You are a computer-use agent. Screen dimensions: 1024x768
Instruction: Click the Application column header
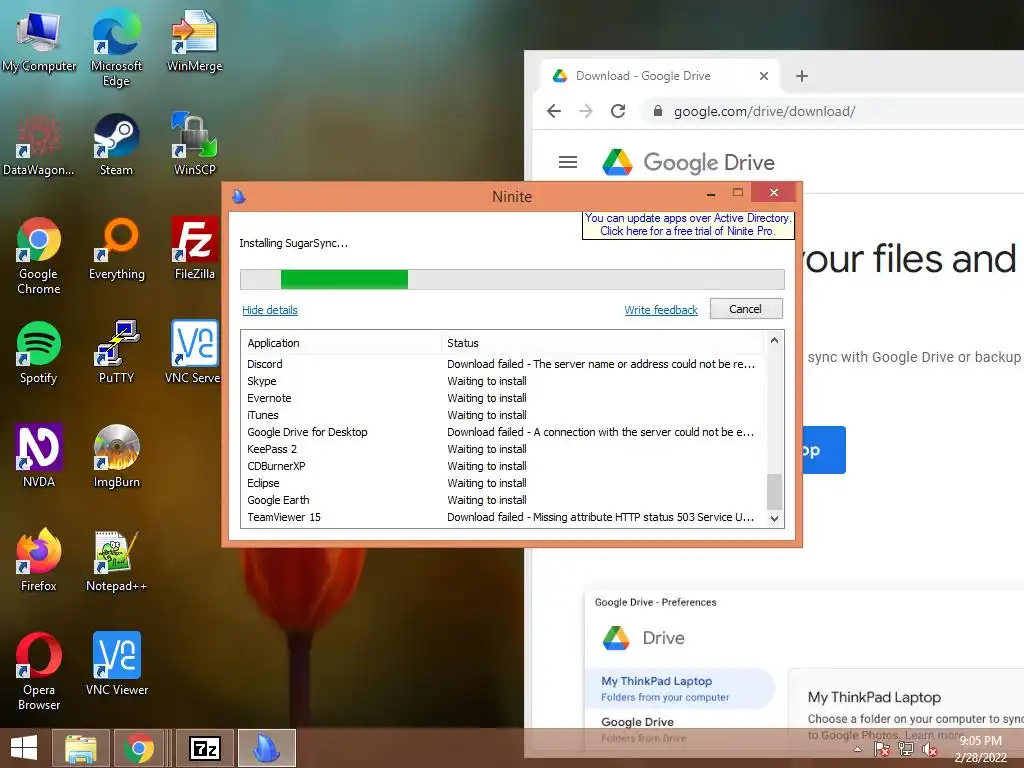coord(341,343)
